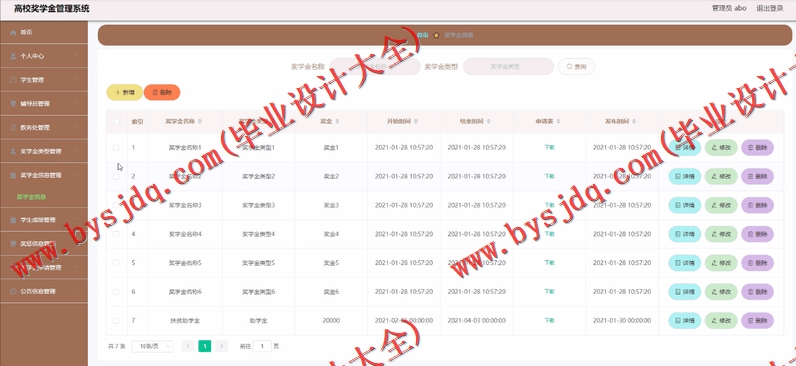Click the 奖学金类型4 cell
The image size is (796, 366).
pos(258,234)
